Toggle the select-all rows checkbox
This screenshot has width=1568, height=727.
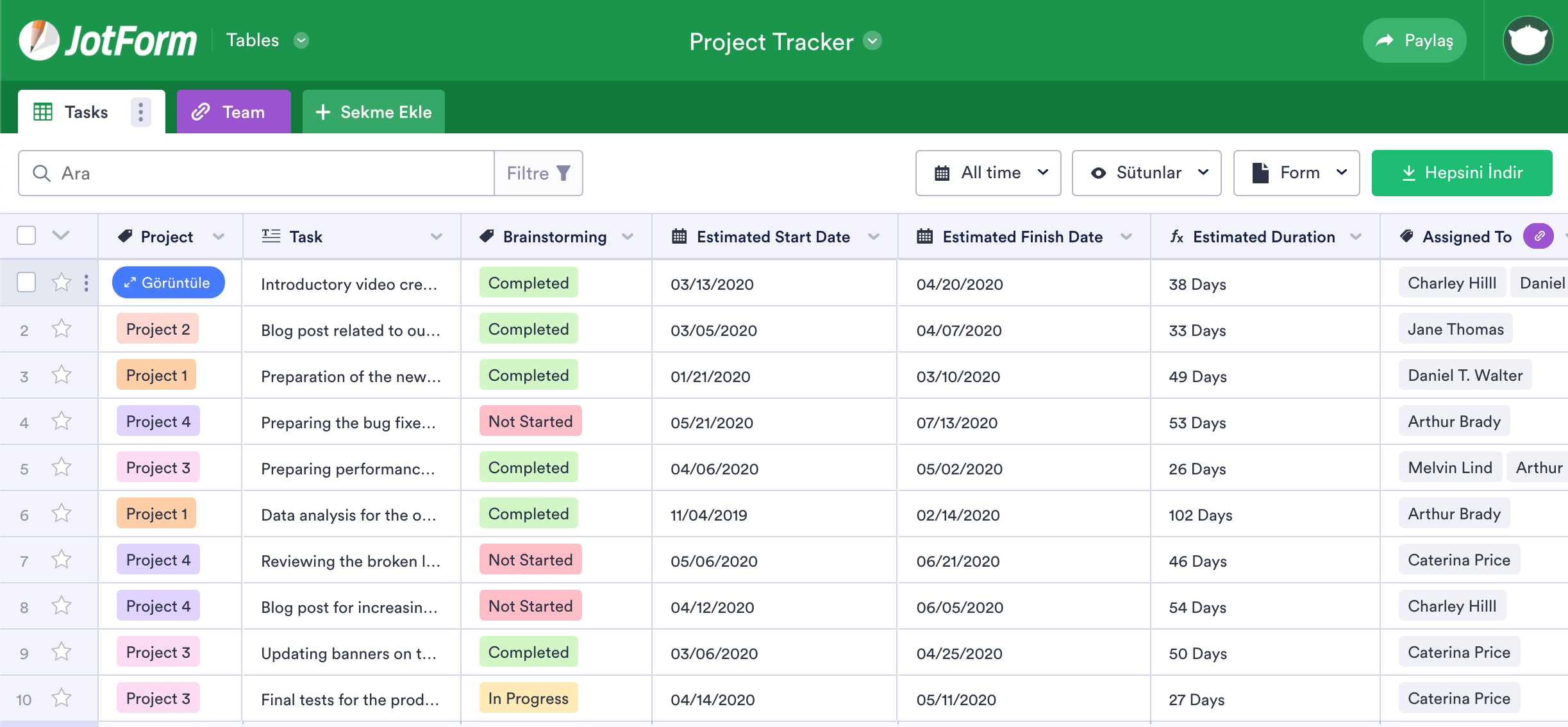[26, 235]
